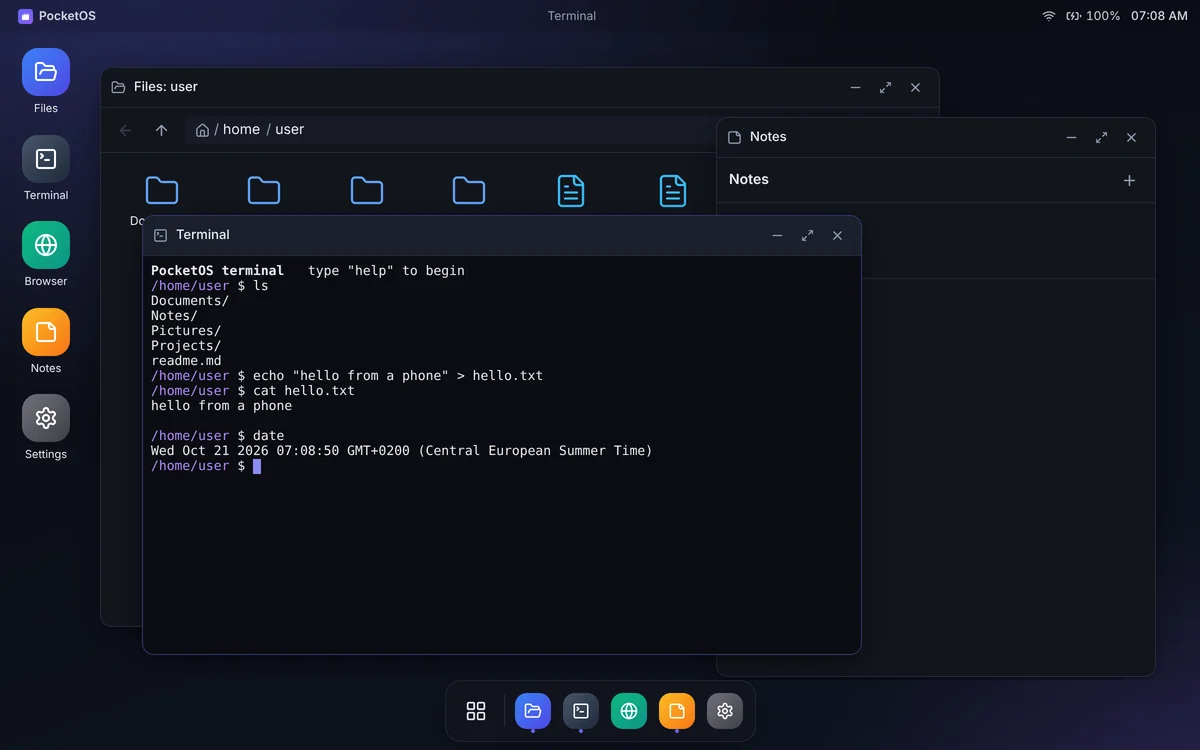The image size is (1200, 750).
Task: Click the PocketOS logo in top bar
Action: [26, 16]
